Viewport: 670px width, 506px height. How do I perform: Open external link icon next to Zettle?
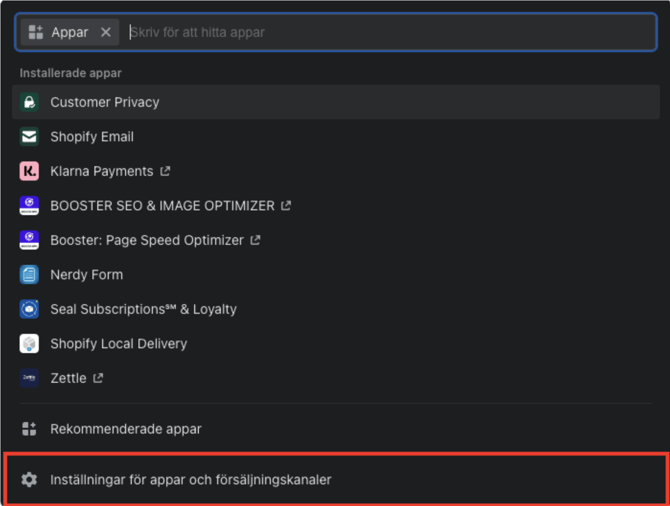click(98, 378)
